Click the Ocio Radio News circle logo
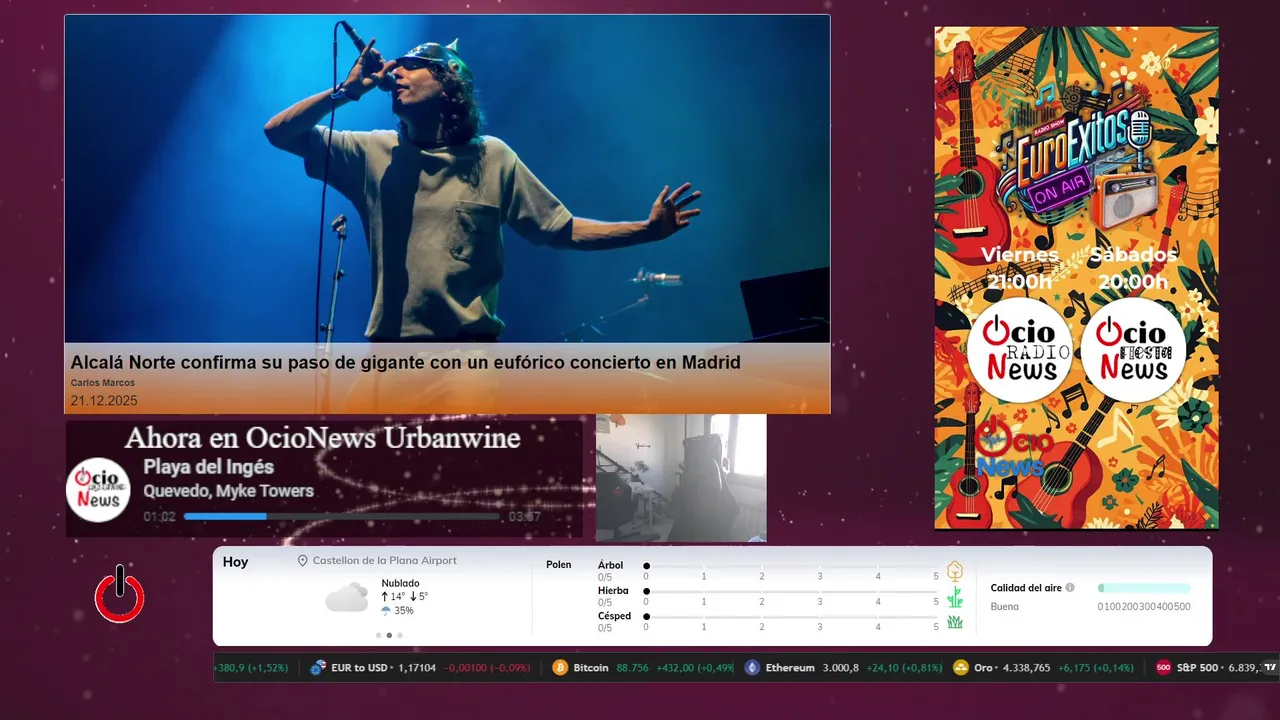 [x=1019, y=350]
